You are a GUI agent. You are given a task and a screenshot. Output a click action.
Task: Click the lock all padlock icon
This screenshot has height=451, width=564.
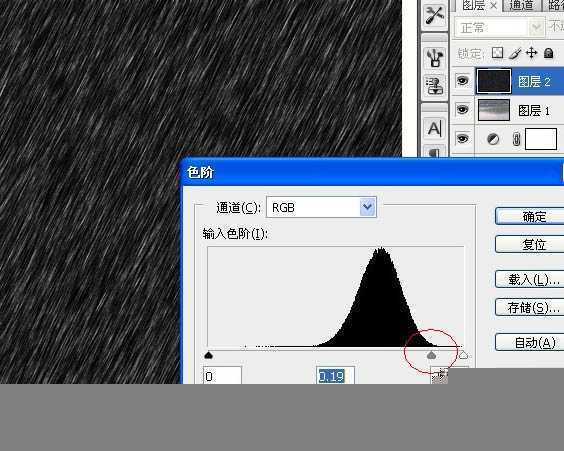548,53
